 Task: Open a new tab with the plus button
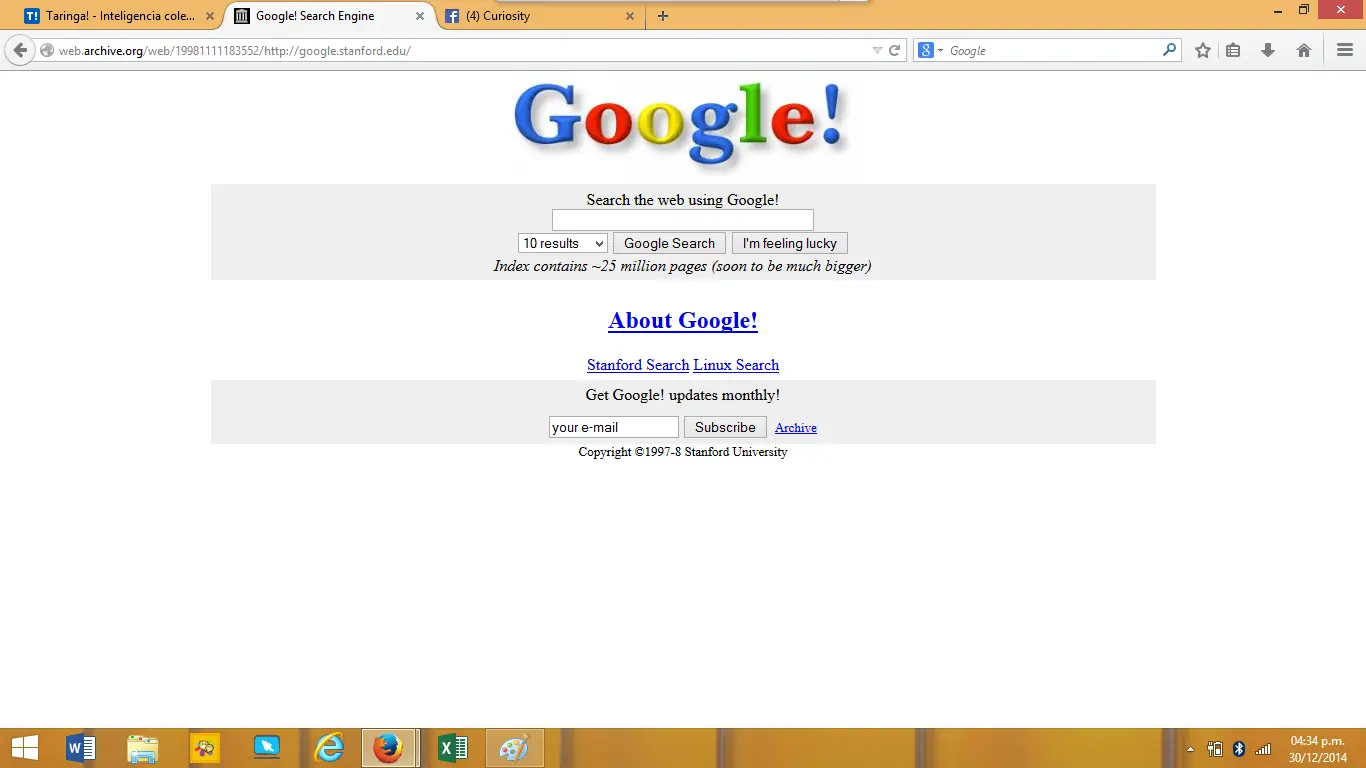tap(663, 16)
